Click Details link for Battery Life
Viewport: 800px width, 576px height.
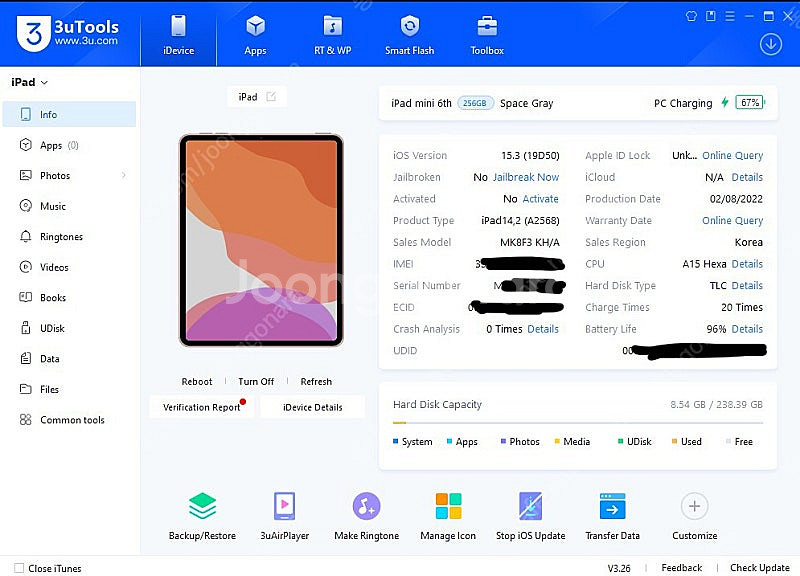coord(747,329)
